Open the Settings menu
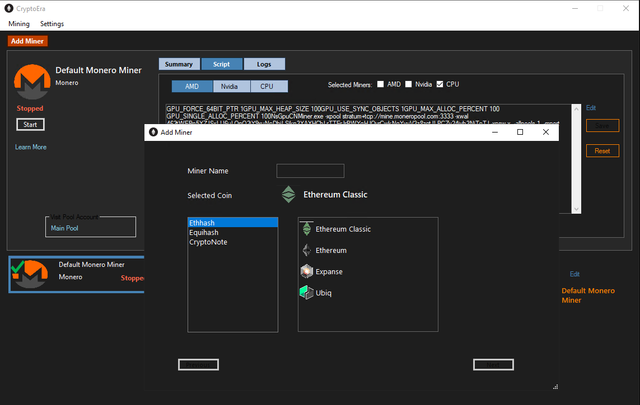This screenshot has height=405, width=640. tap(52, 24)
